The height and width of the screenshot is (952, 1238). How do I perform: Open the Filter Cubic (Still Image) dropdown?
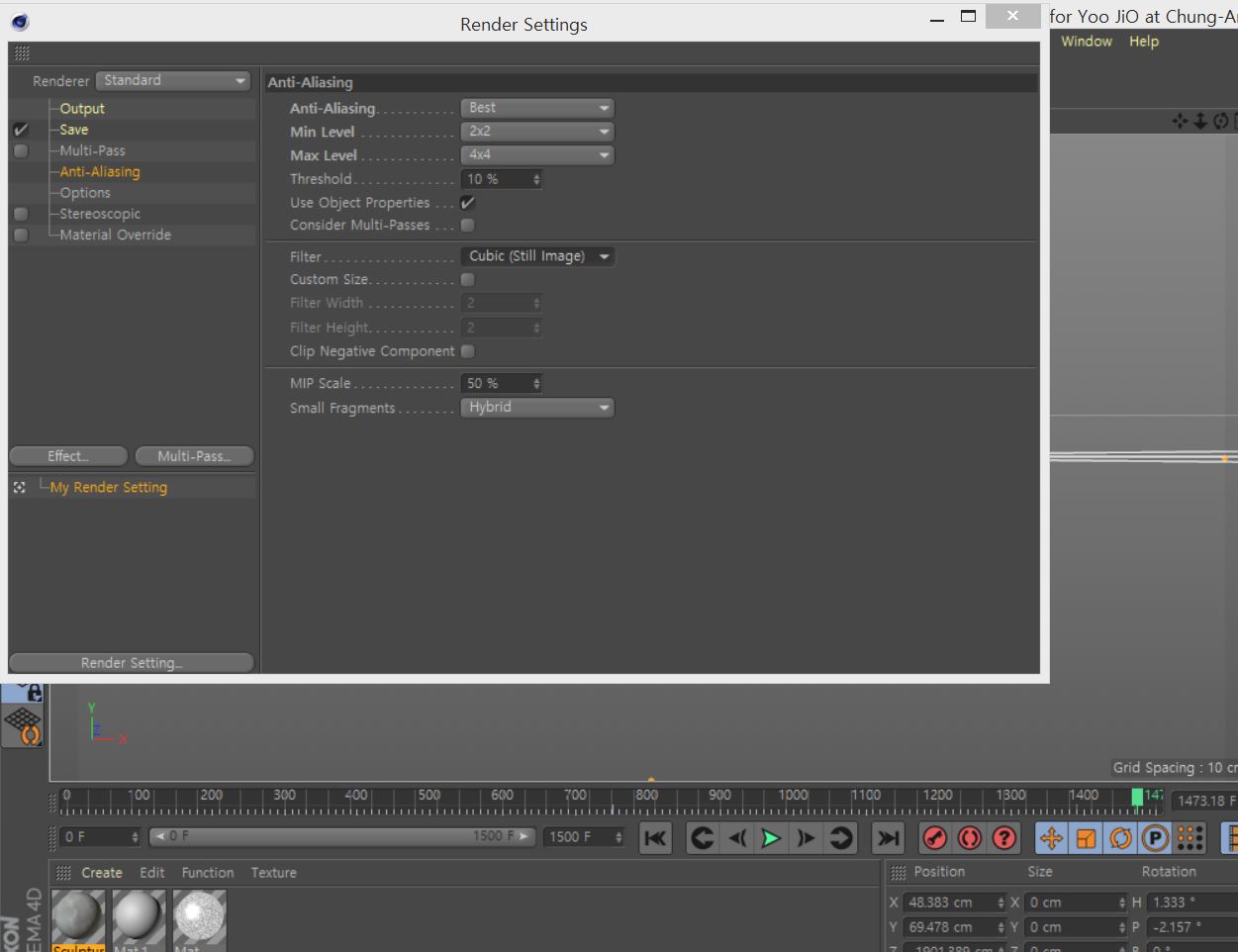point(537,256)
